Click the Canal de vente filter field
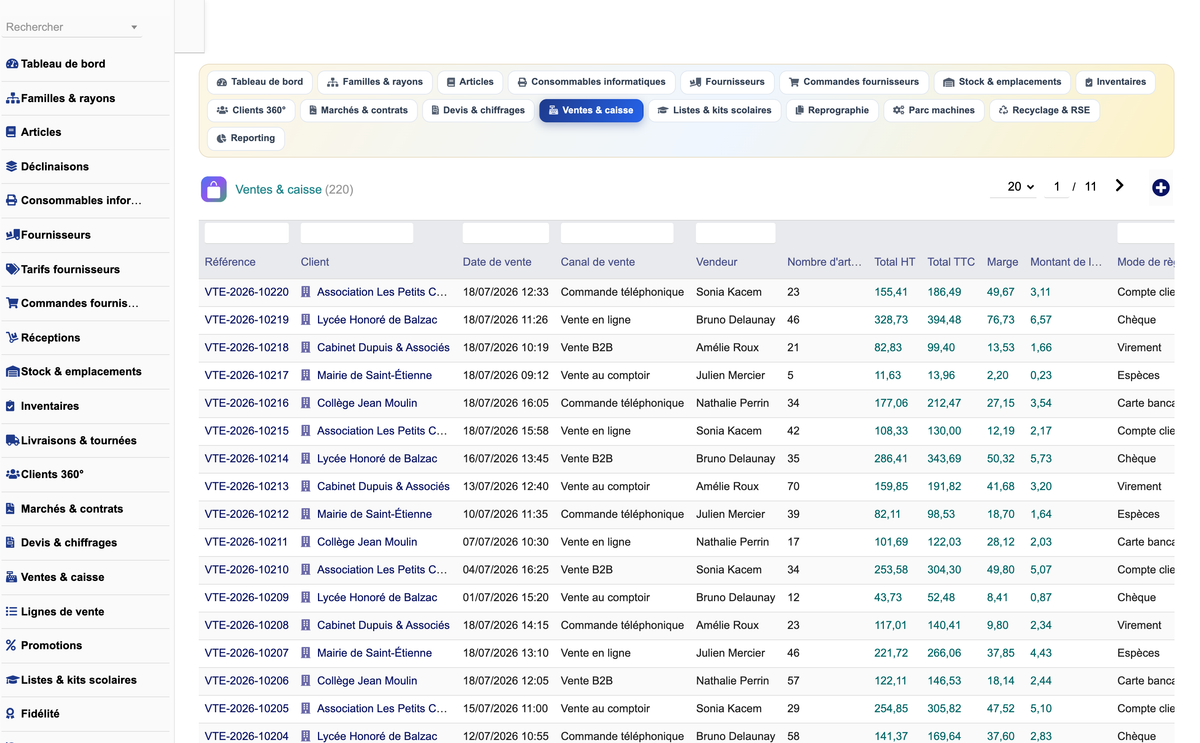Image resolution: width=1200 pixels, height=743 pixels. [x=617, y=233]
